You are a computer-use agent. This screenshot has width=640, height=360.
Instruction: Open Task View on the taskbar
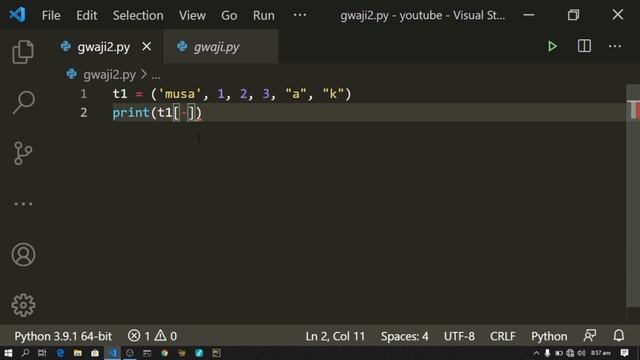coord(42,353)
